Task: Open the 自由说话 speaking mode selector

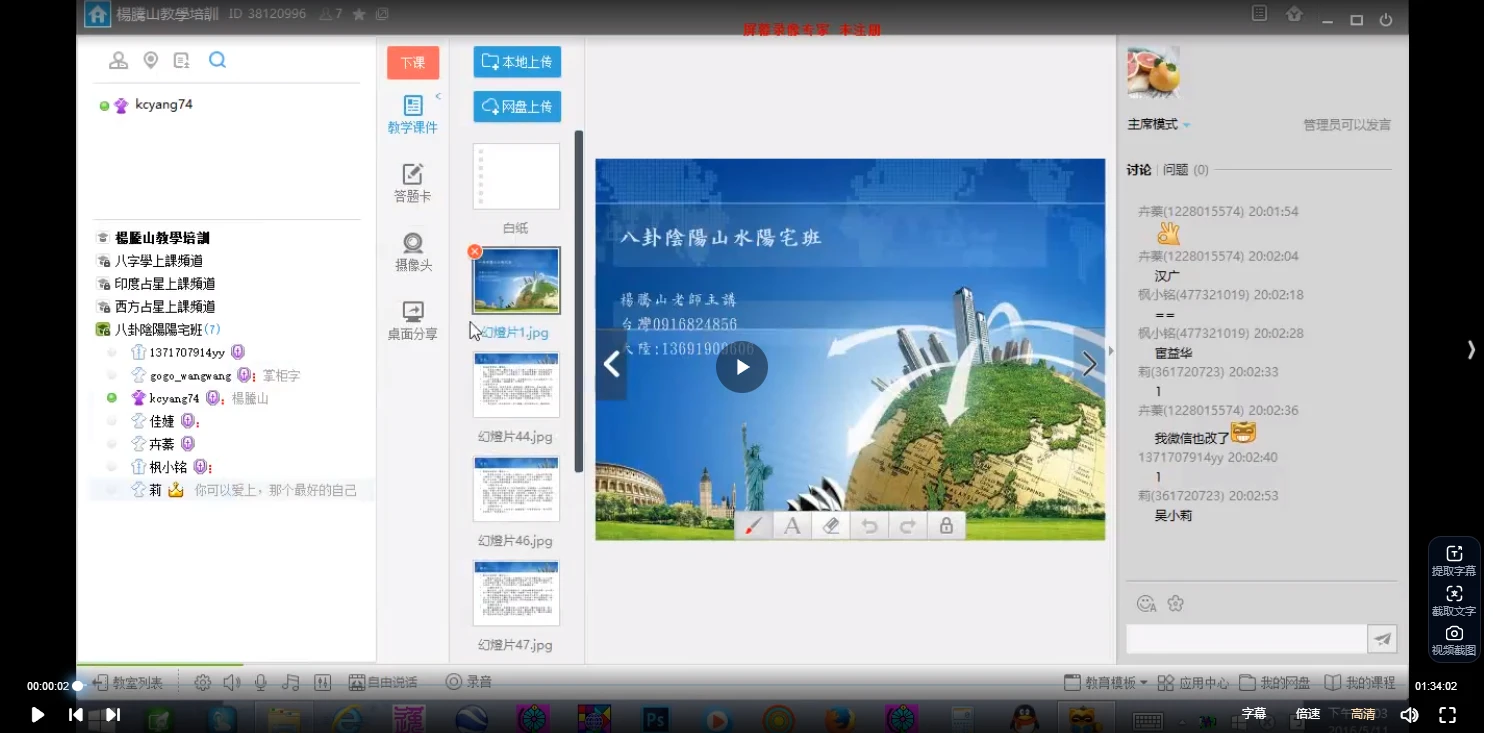Action: pyautogui.click(x=382, y=682)
